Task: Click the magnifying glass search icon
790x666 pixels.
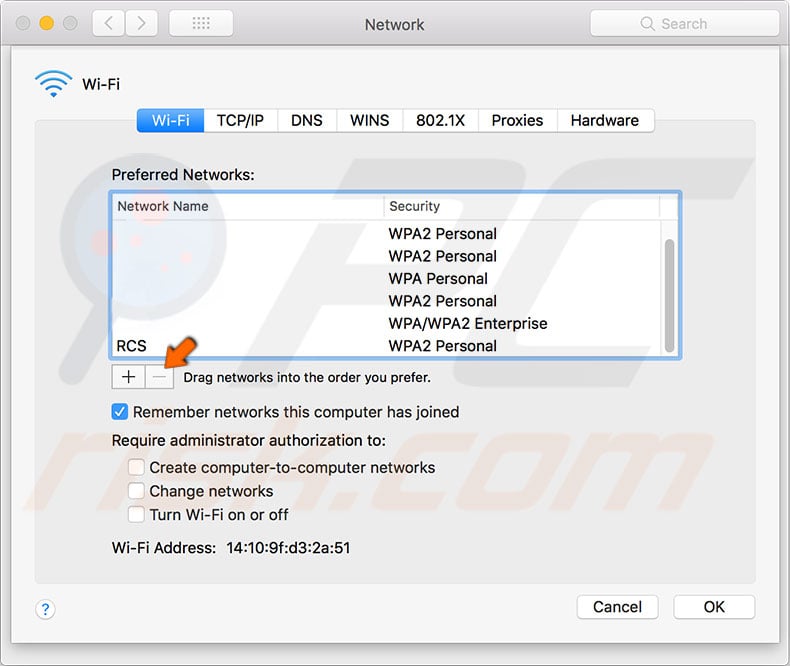Action: point(647,24)
